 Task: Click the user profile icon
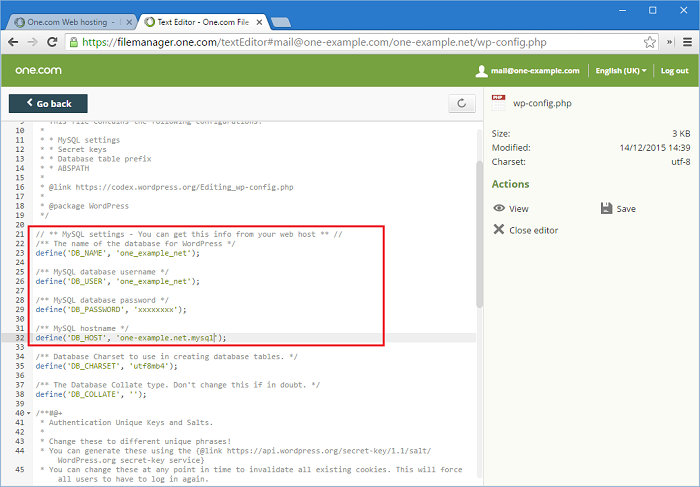[482, 71]
